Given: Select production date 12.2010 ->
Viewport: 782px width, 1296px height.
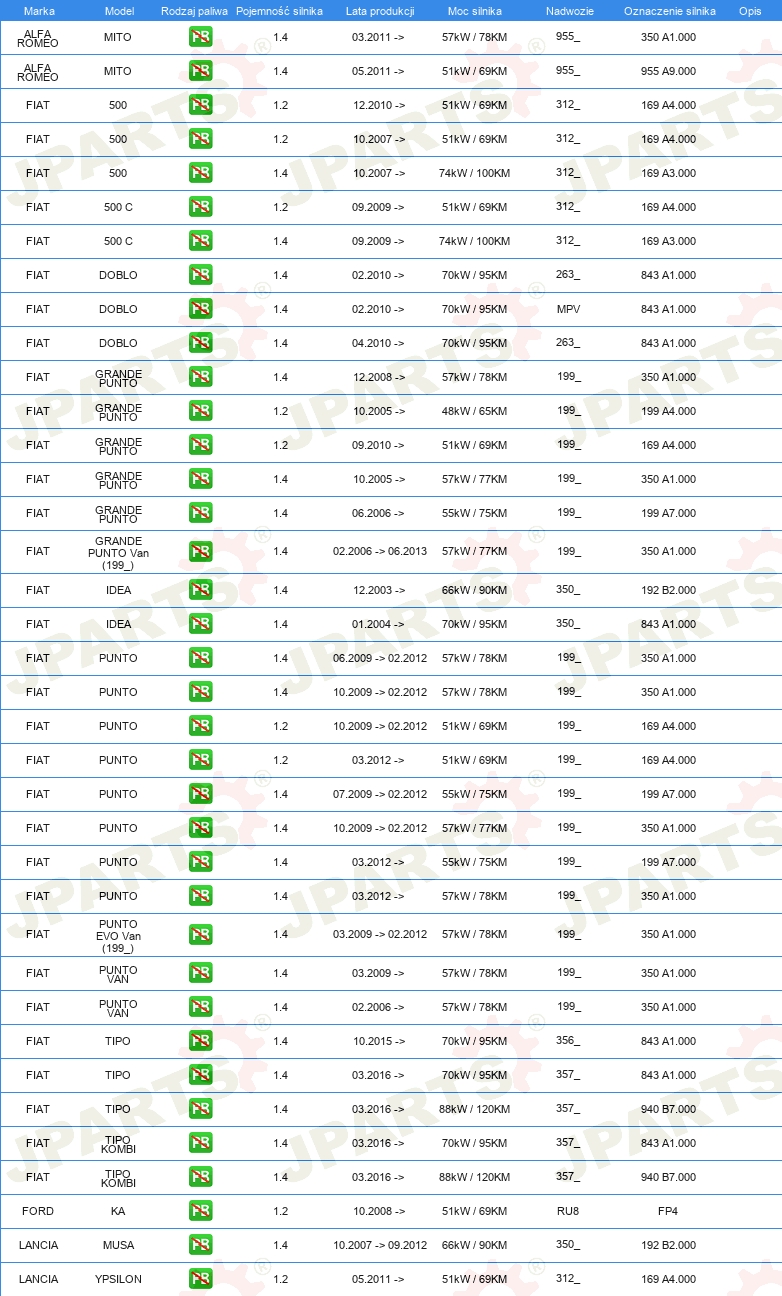Looking at the screenshot, I should tap(378, 105).
